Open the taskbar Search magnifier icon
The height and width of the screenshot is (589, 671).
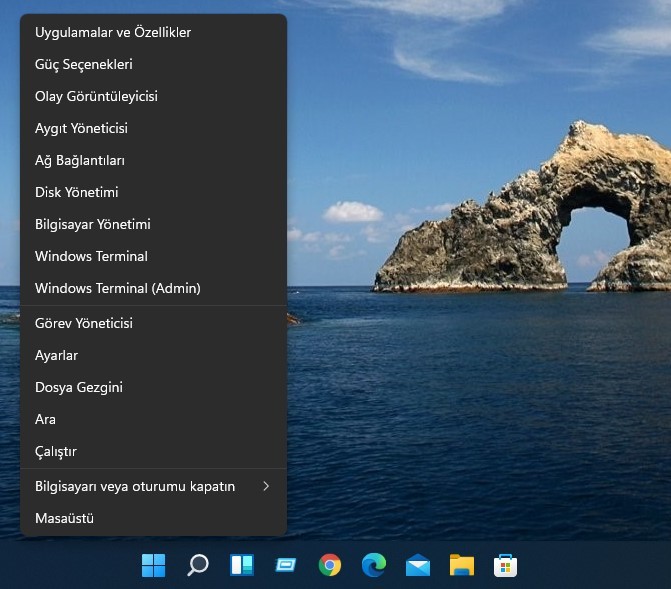[x=198, y=566]
